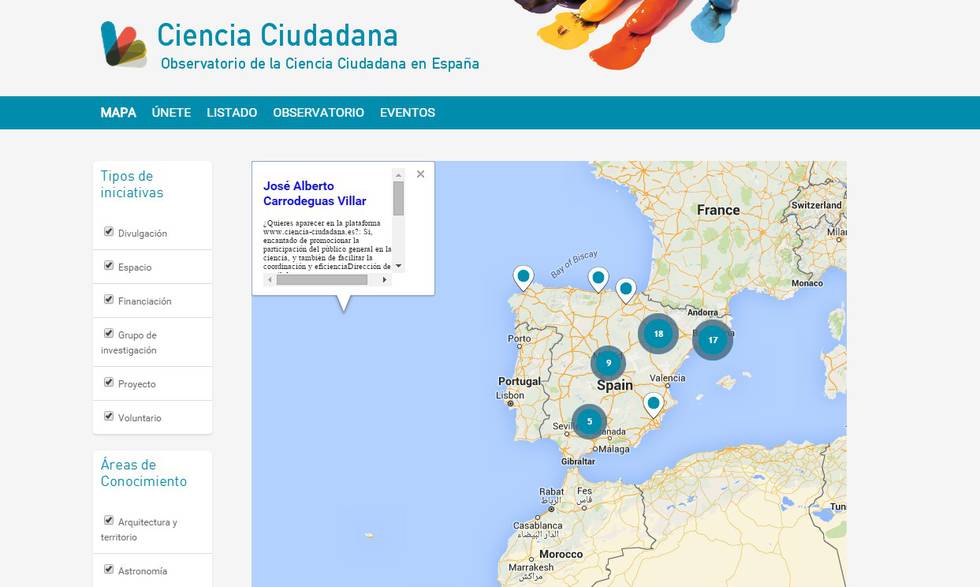Click the popup horizontal scrollbar thumb
This screenshot has height=587, width=980.
pyautogui.click(x=322, y=280)
